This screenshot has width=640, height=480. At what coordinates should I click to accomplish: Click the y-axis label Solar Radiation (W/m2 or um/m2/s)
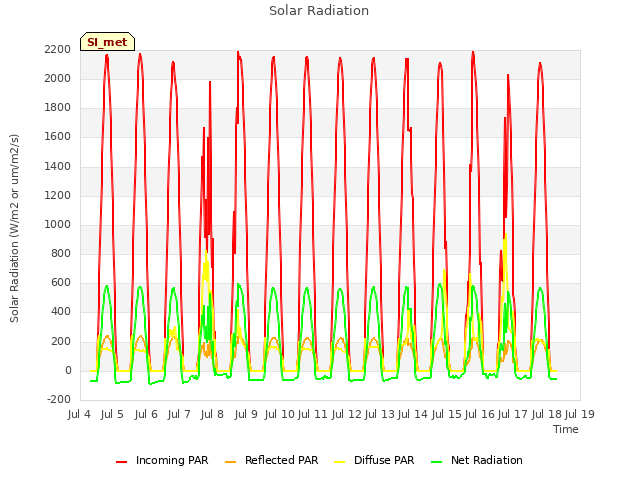point(14,228)
